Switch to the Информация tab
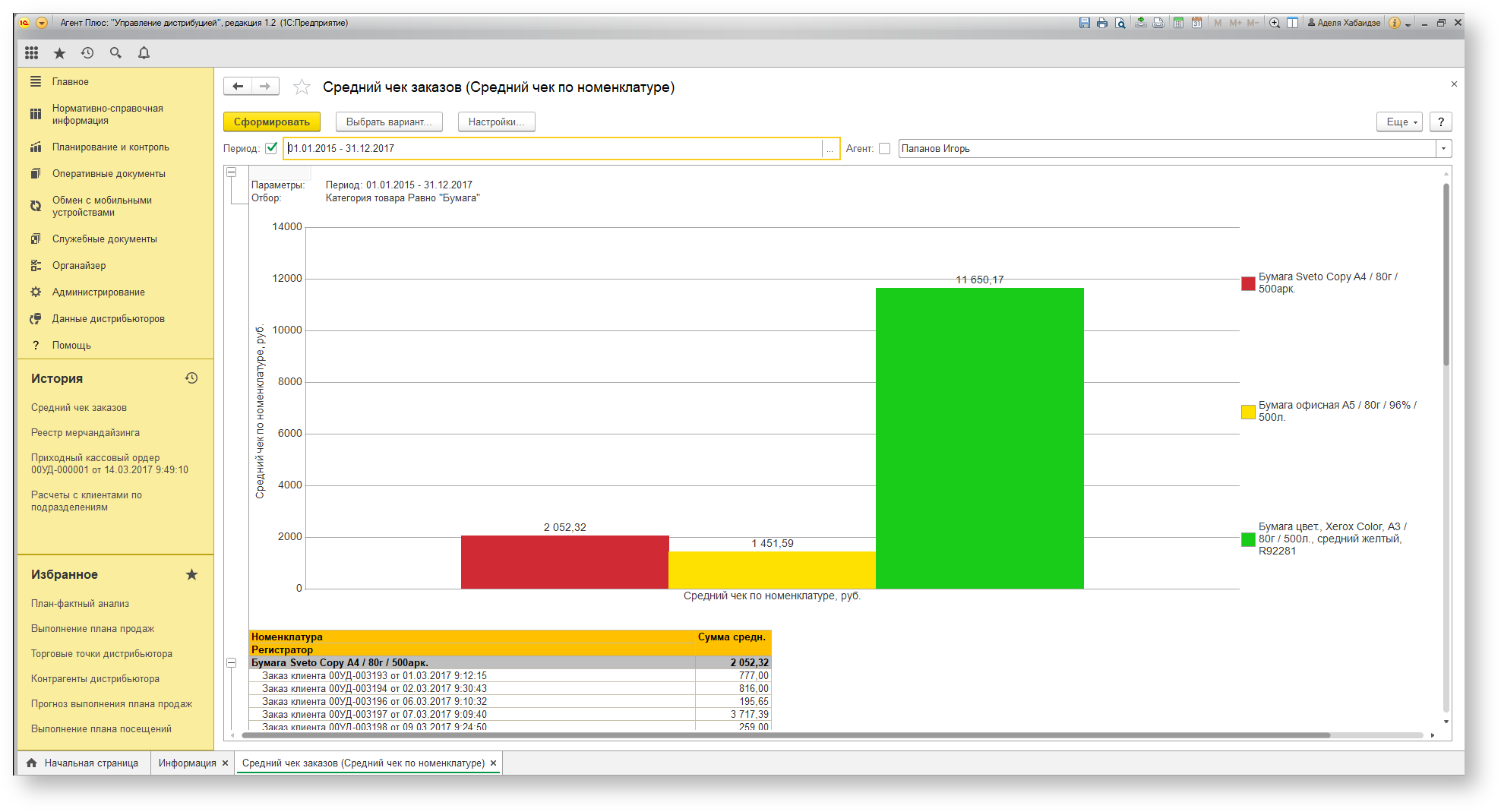The image size is (1501, 812). [188, 763]
